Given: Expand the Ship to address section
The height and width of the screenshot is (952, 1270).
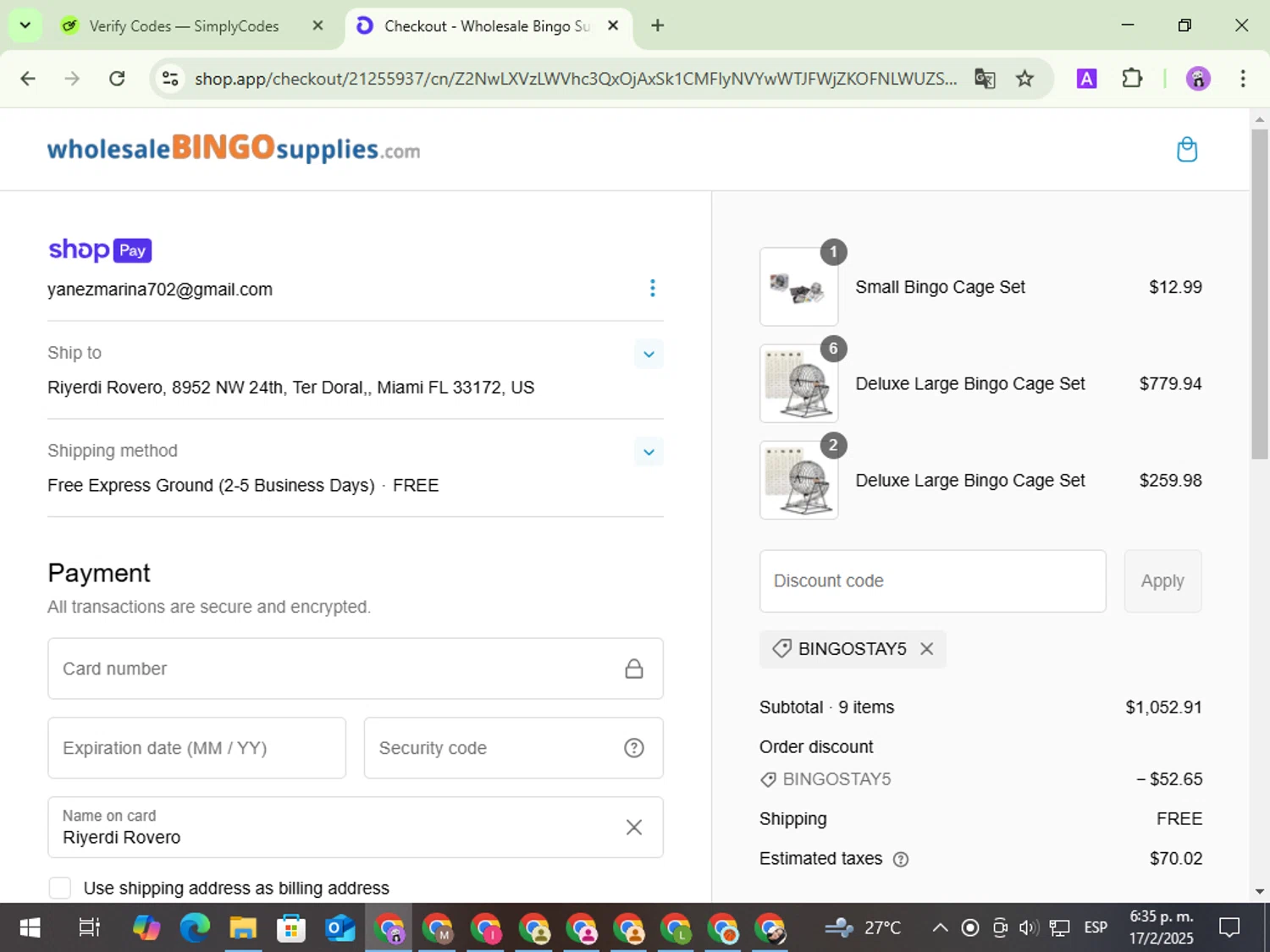Looking at the screenshot, I should [649, 354].
